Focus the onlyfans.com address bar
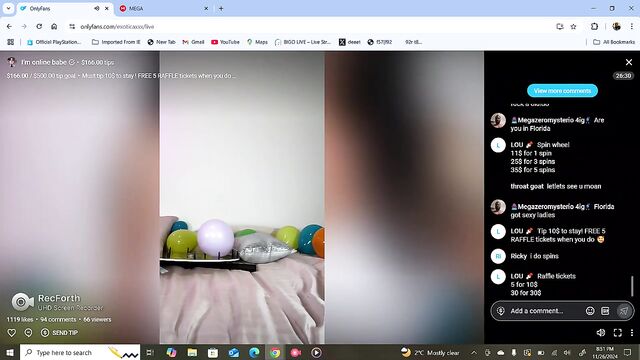Viewport: 640px width, 360px height. click(310, 27)
